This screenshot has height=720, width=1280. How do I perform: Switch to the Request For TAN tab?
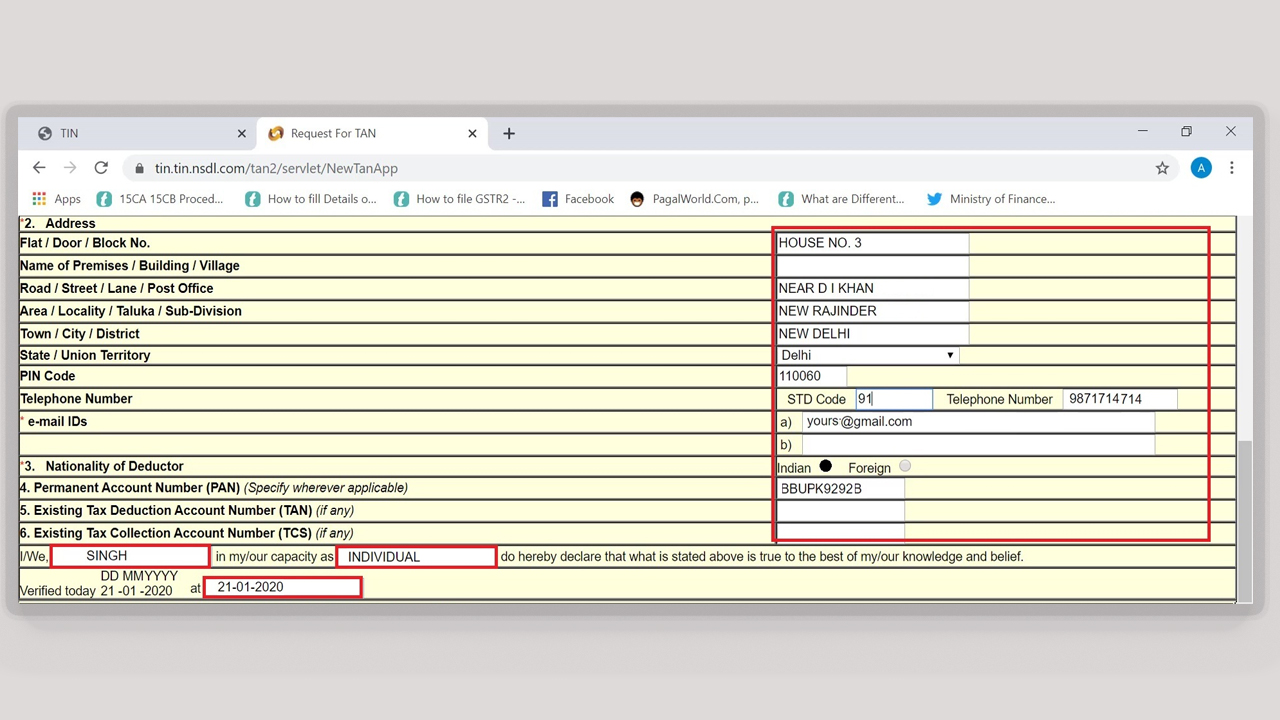(372, 133)
